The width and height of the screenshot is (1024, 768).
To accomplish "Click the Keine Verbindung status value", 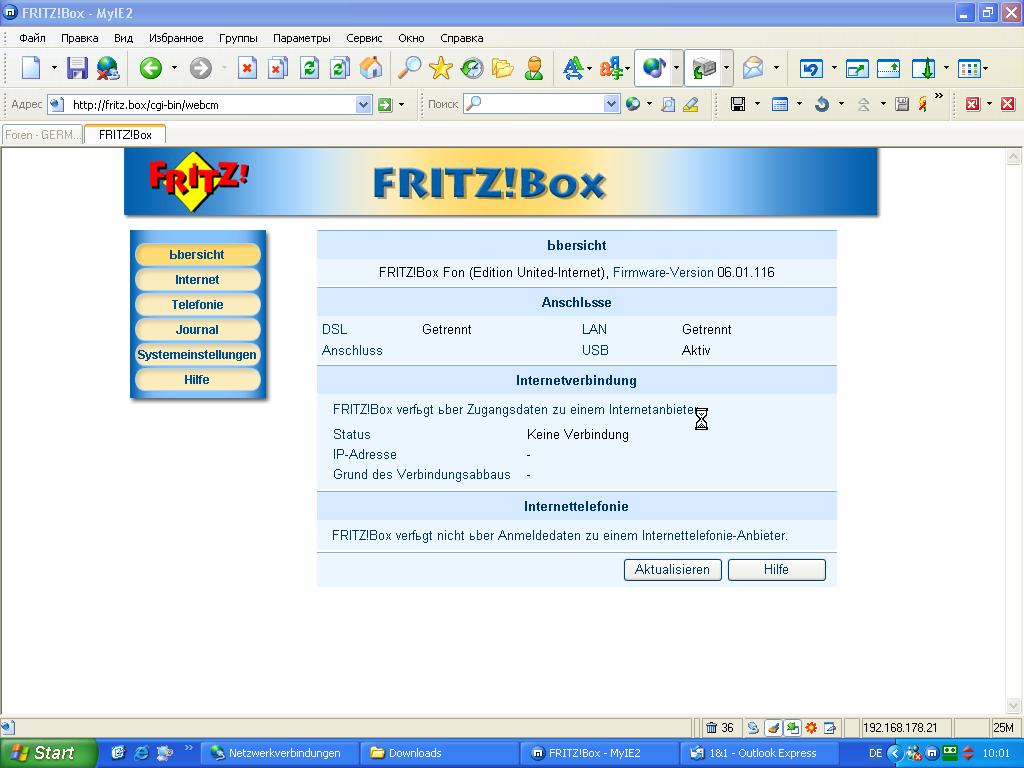I will (x=578, y=434).
